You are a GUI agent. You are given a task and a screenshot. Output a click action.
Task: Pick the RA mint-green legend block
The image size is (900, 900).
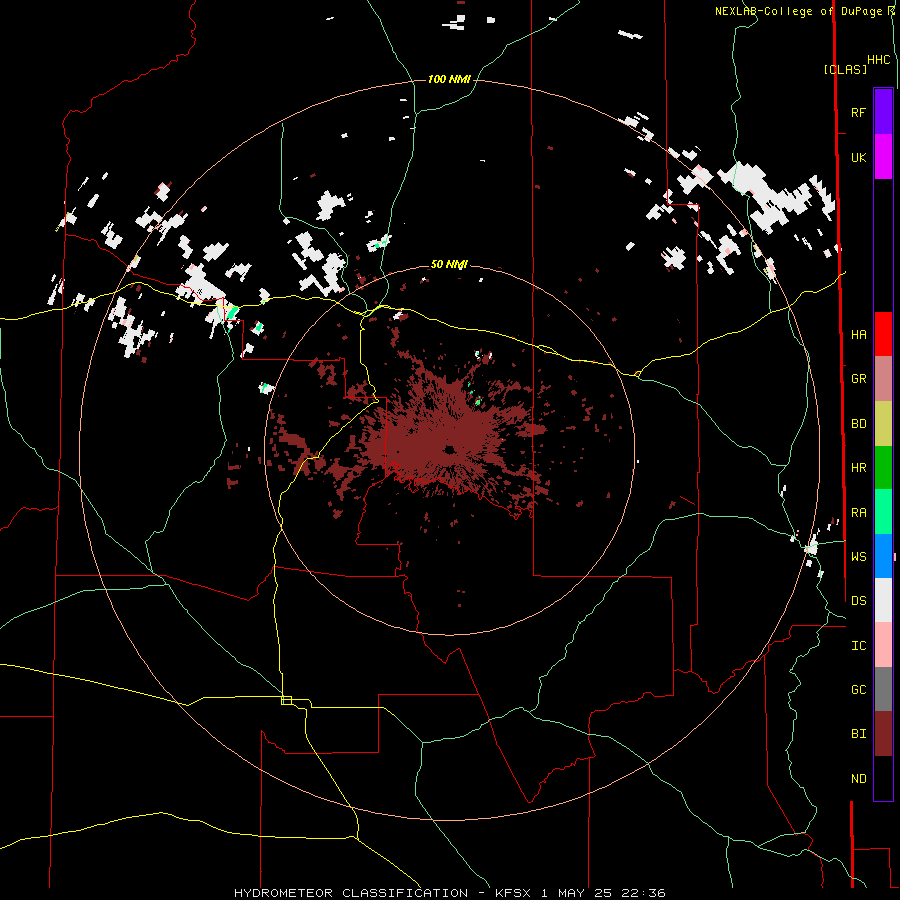point(883,512)
